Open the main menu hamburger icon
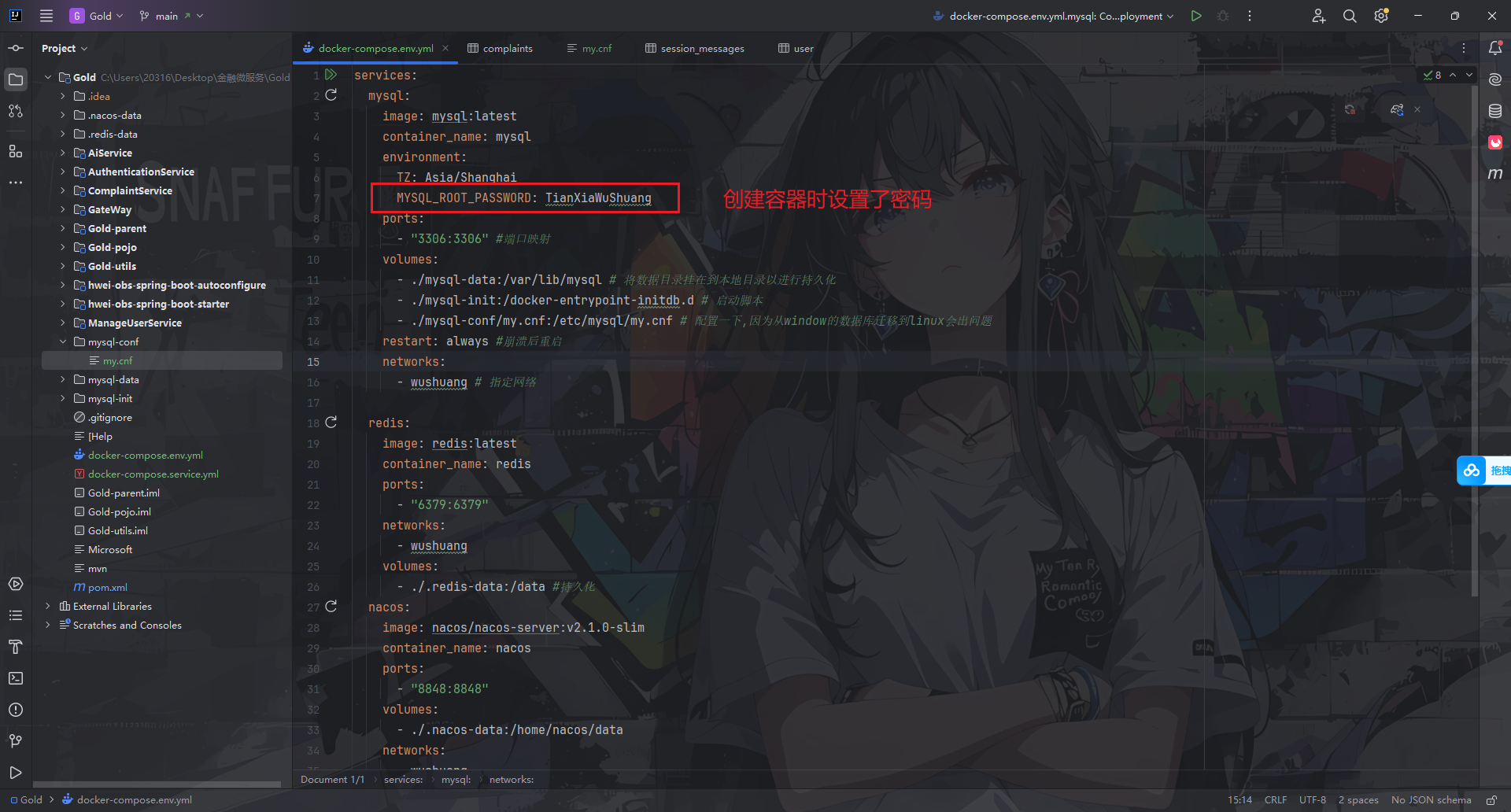Screen dimensions: 1511x812 (x=46, y=16)
